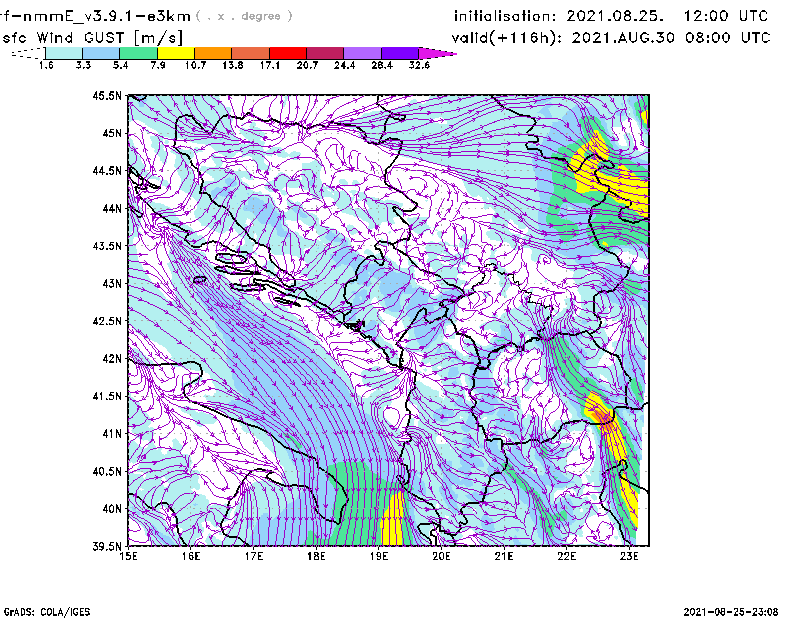This screenshot has height=618, width=800.
Task: Click the green 5.4–7.9 legend swatch
Action: click(x=138, y=53)
